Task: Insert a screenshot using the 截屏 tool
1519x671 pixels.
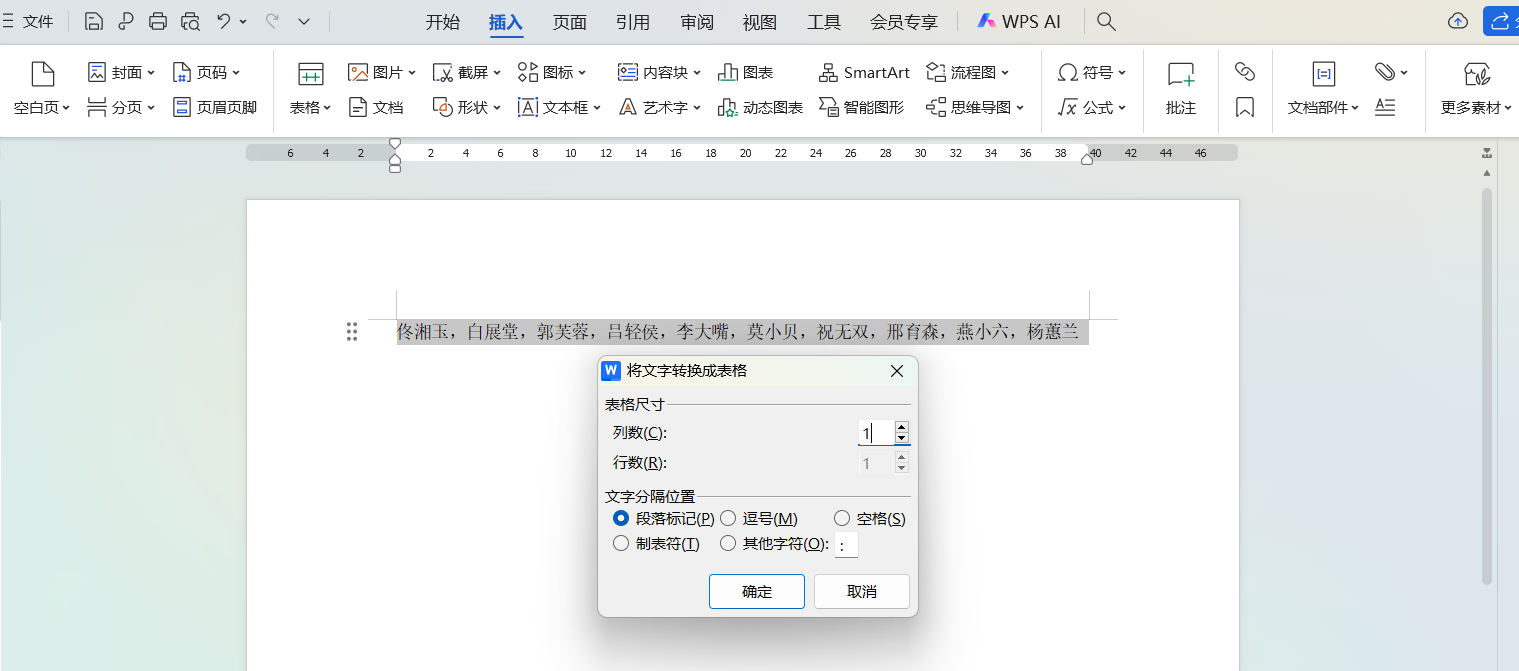Action: coord(459,71)
